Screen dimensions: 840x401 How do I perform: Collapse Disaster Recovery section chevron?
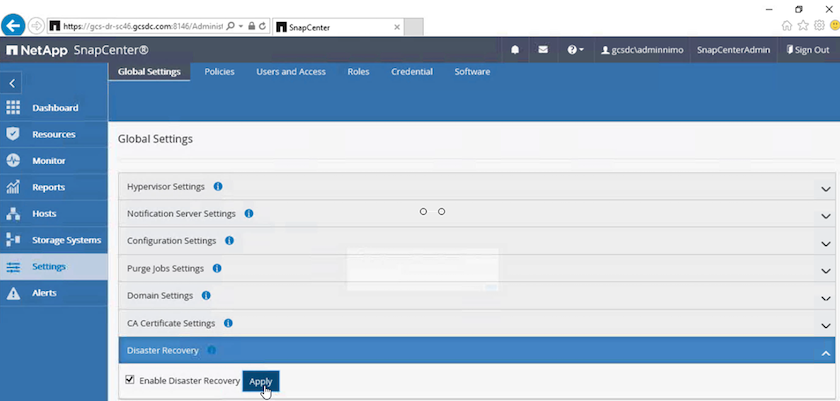coord(826,353)
